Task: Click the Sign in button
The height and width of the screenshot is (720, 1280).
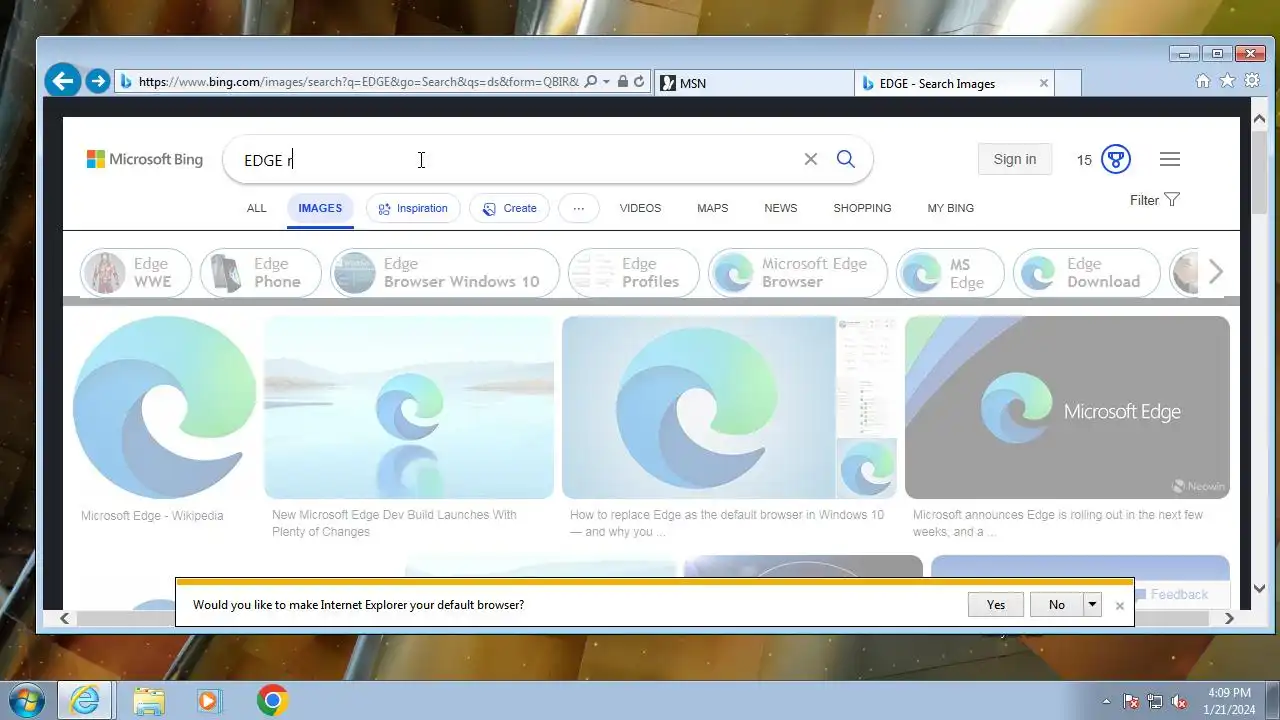Action: [x=1015, y=159]
